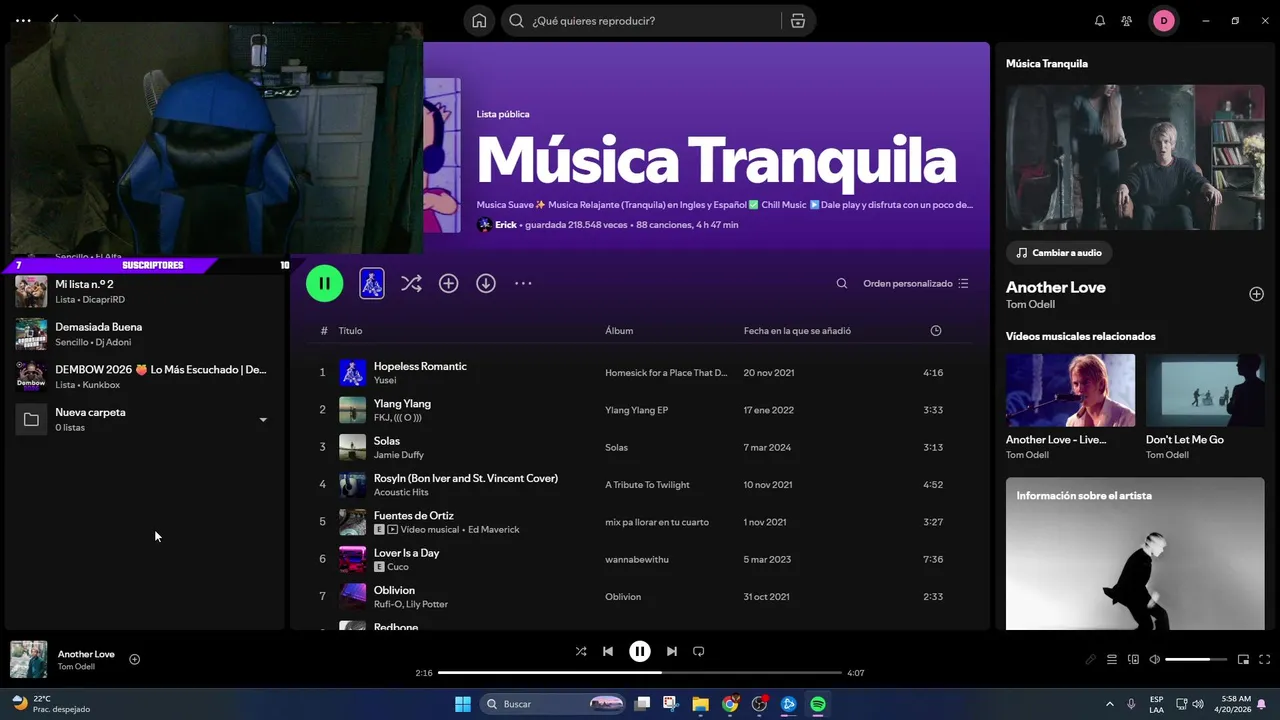Mute with the speaker icon
The height and width of the screenshot is (720, 1280).
1154,659
